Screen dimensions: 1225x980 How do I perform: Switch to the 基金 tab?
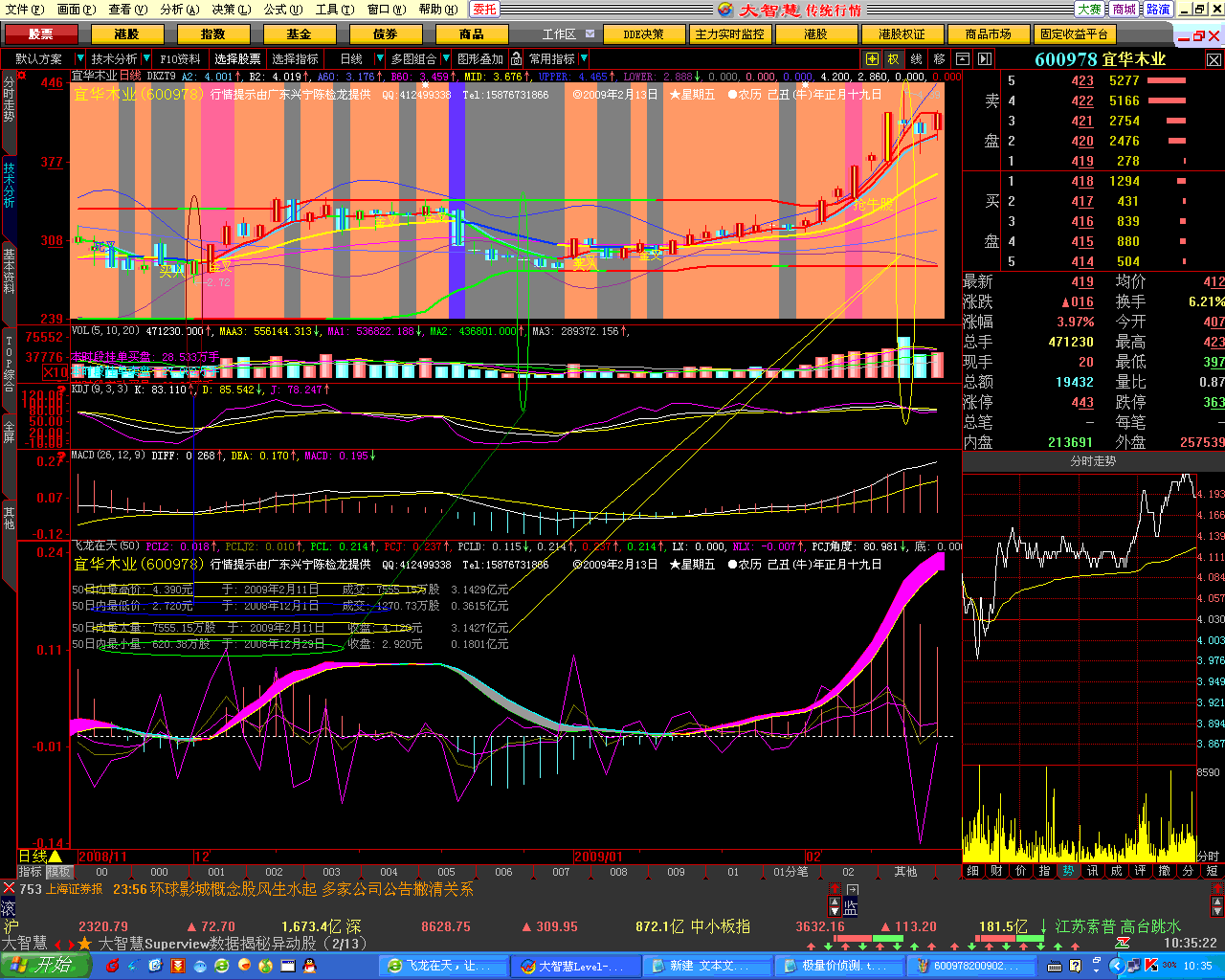click(300, 34)
